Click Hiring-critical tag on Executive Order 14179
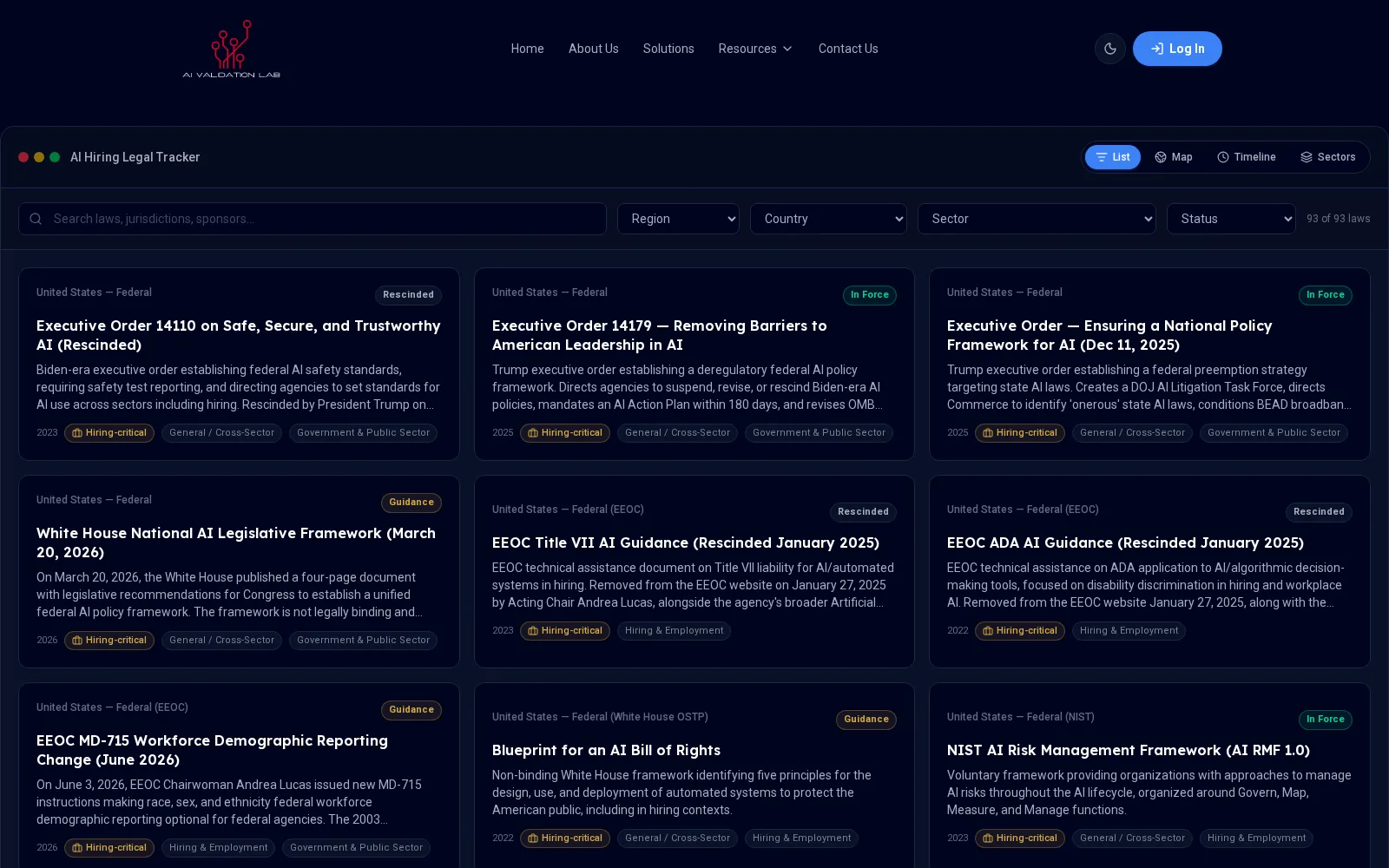Screen dimensions: 1389x868 tap(565, 433)
